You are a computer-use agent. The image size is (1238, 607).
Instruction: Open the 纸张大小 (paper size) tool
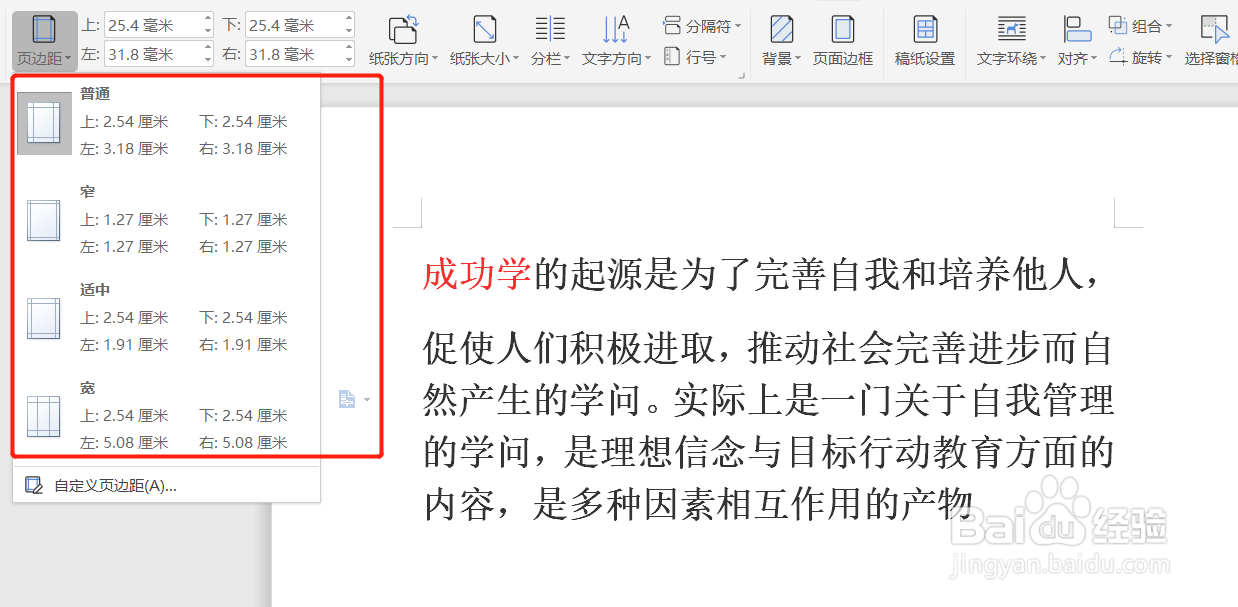tap(484, 33)
